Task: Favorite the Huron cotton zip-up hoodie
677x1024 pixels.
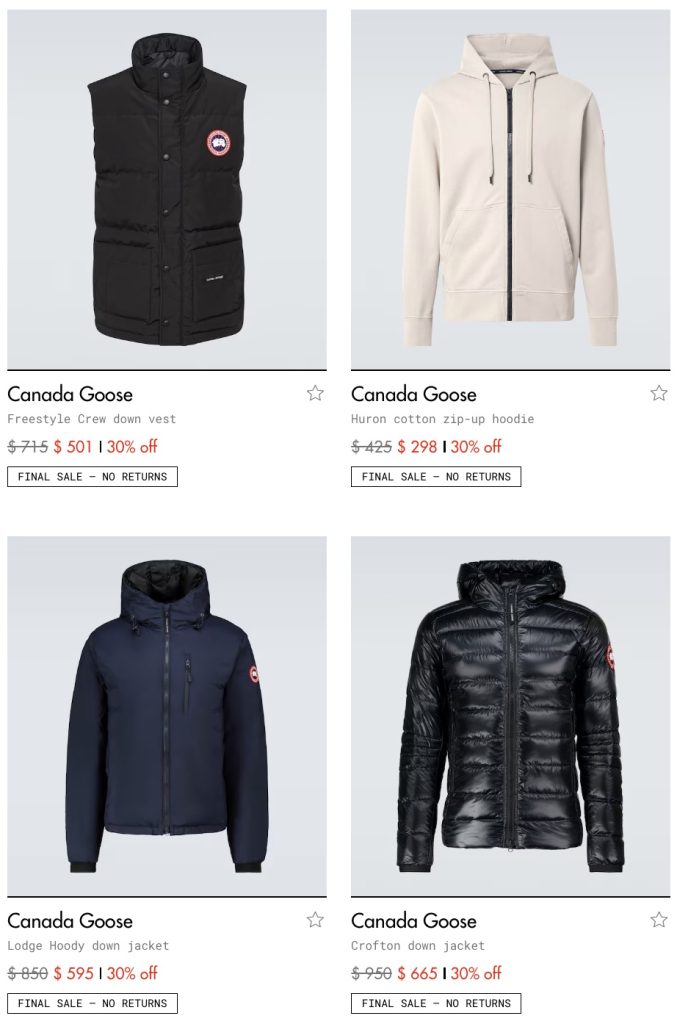Action: pos(659,393)
